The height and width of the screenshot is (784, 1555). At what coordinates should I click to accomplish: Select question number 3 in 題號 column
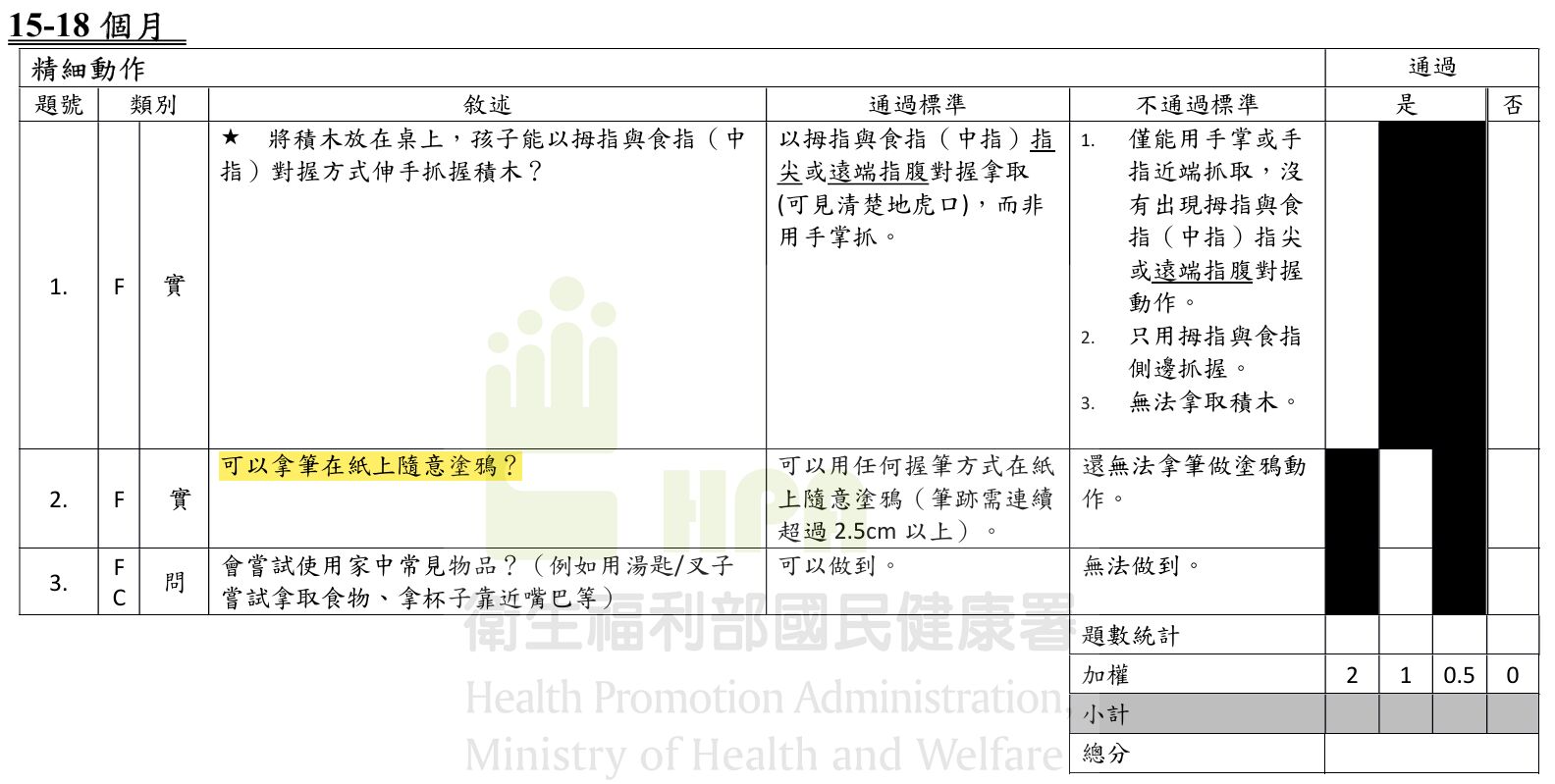pos(59,583)
